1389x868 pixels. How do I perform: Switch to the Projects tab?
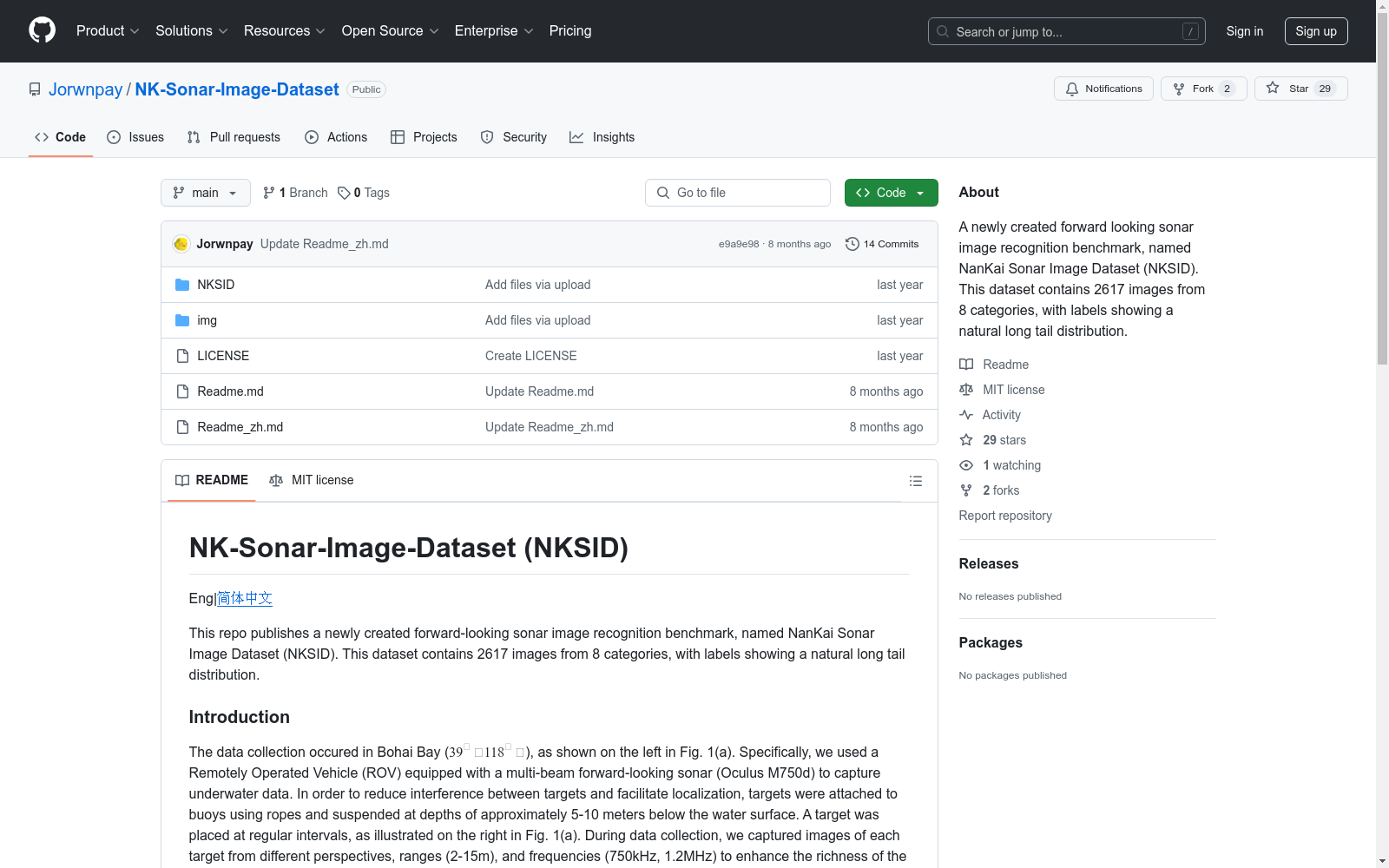(424, 137)
